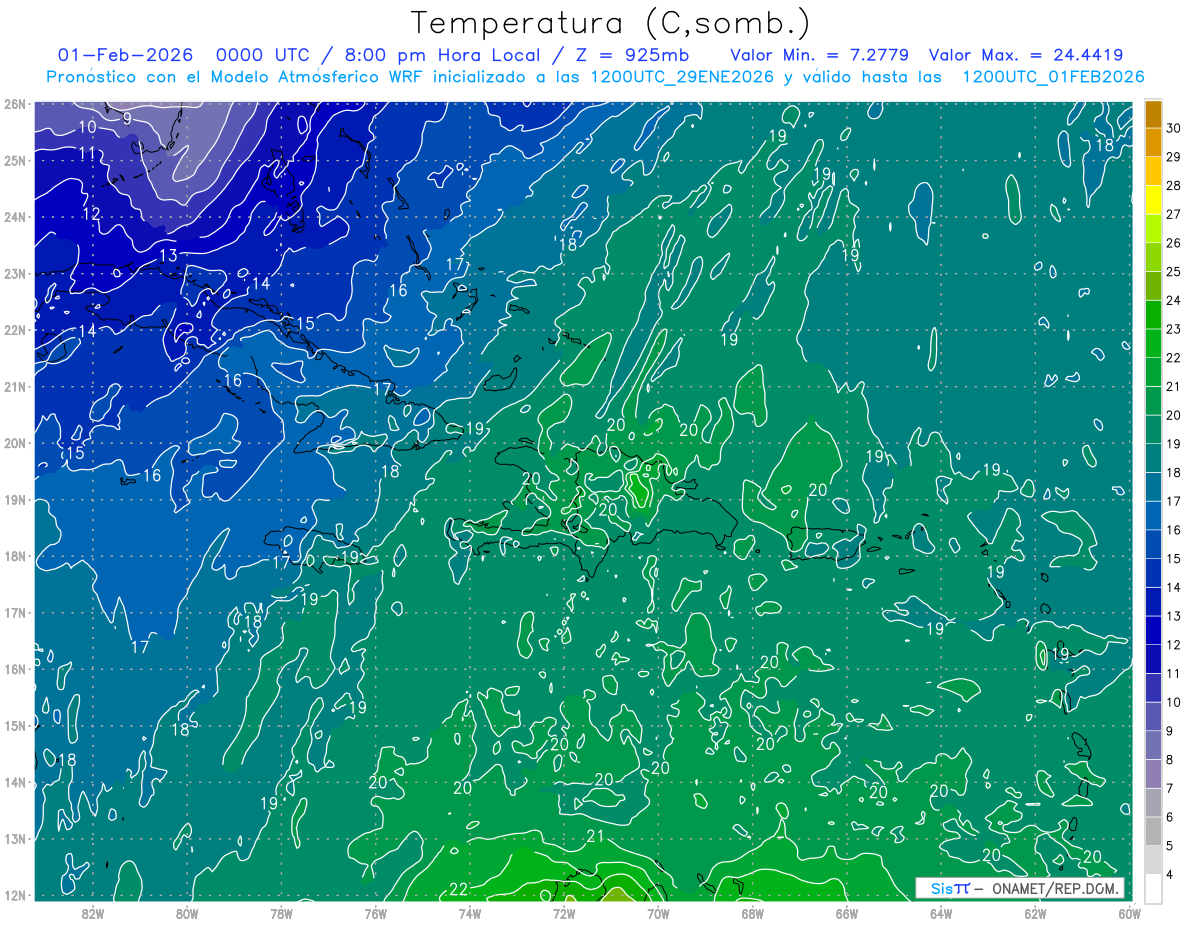Screen dimensions: 1200x927
Task: Click the yellow colorbar swatch between 27 and 28
Action: point(1153,200)
